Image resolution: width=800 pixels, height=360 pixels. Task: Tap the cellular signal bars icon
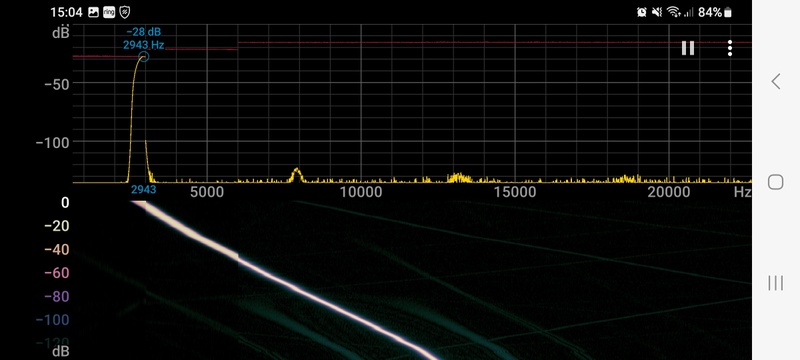(689, 12)
